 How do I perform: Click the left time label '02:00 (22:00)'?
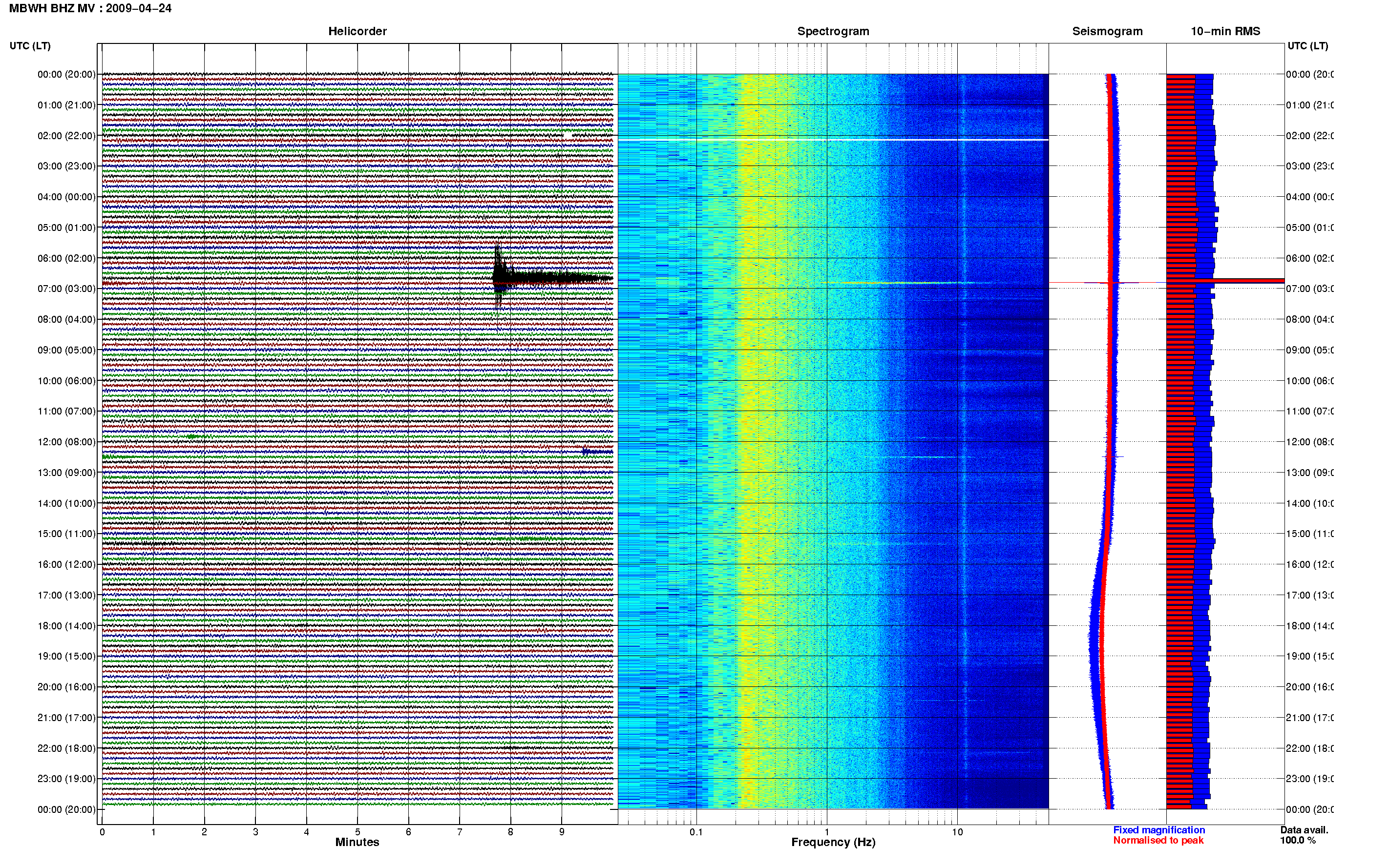click(x=66, y=136)
